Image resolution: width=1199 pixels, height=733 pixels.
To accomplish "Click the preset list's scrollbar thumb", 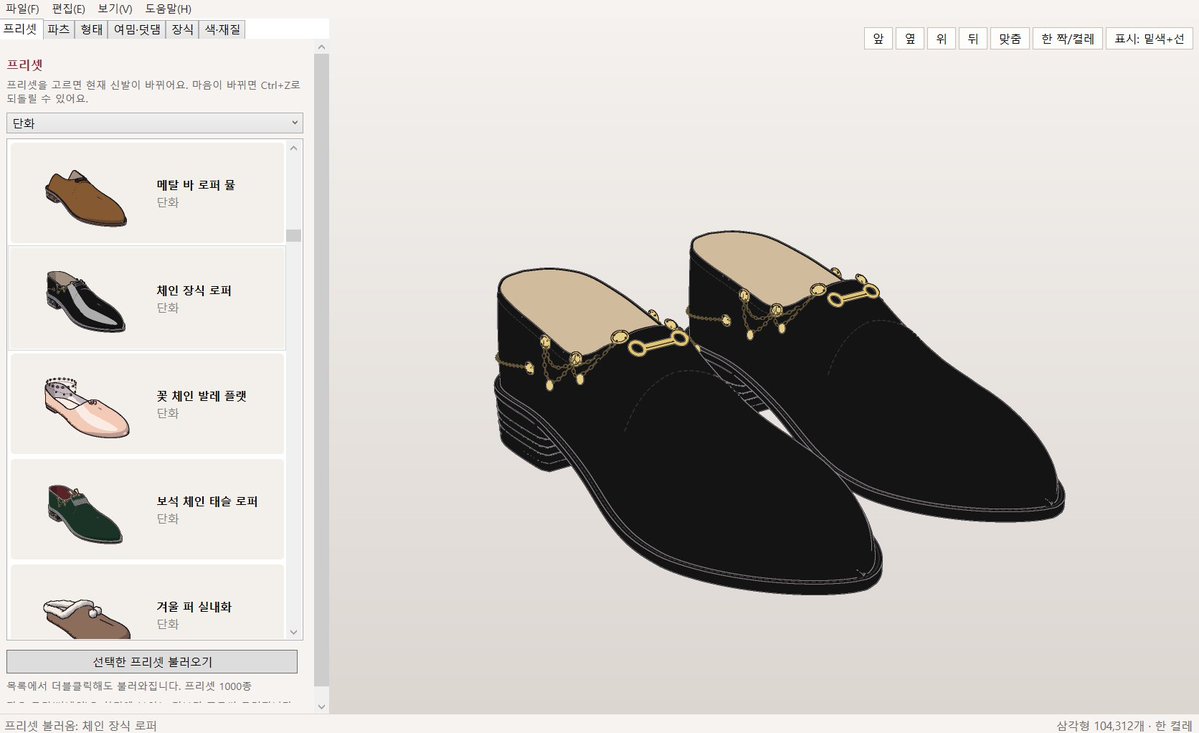I will click(x=294, y=235).
